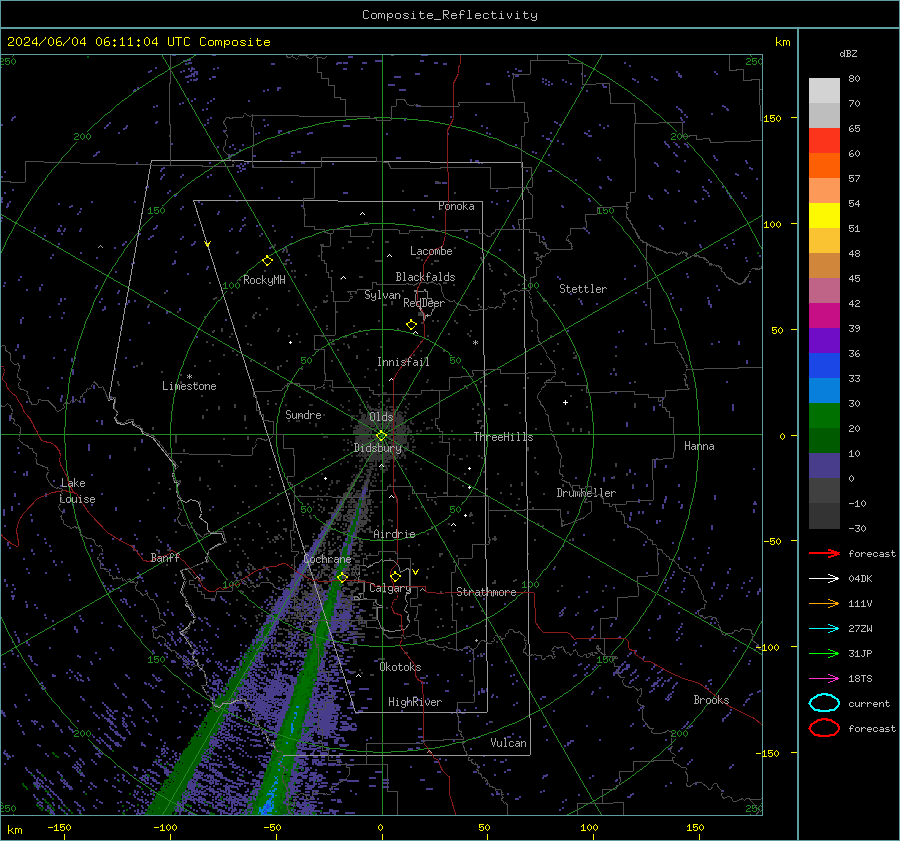The height and width of the screenshot is (841, 900).
Task: Click the cyan current ellipse in legend
Action: (824, 703)
